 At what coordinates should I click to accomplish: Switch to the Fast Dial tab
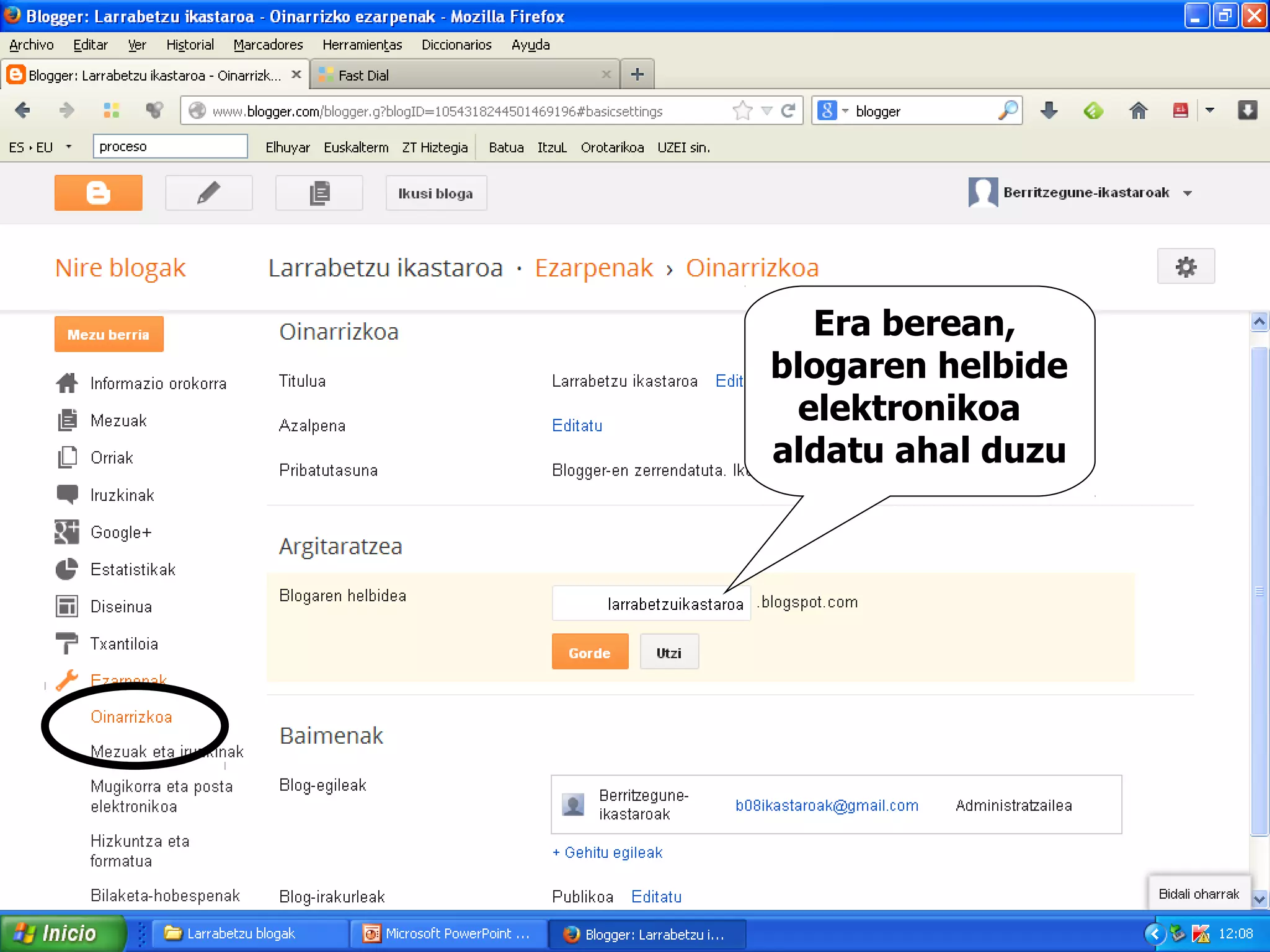pos(464,75)
